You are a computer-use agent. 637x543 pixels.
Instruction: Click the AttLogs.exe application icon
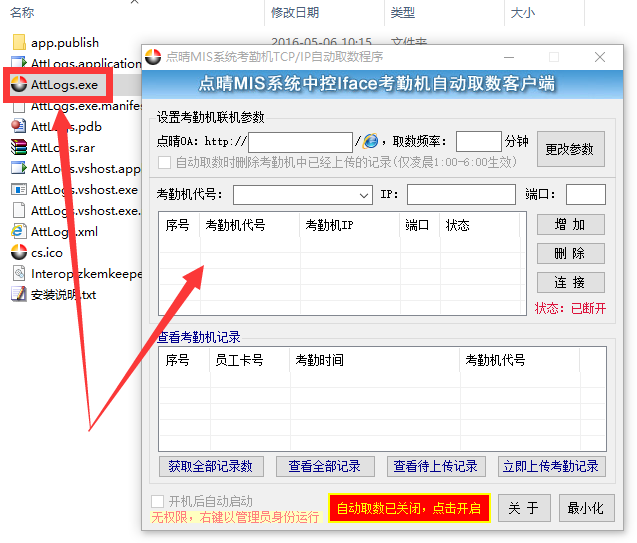[x=18, y=85]
